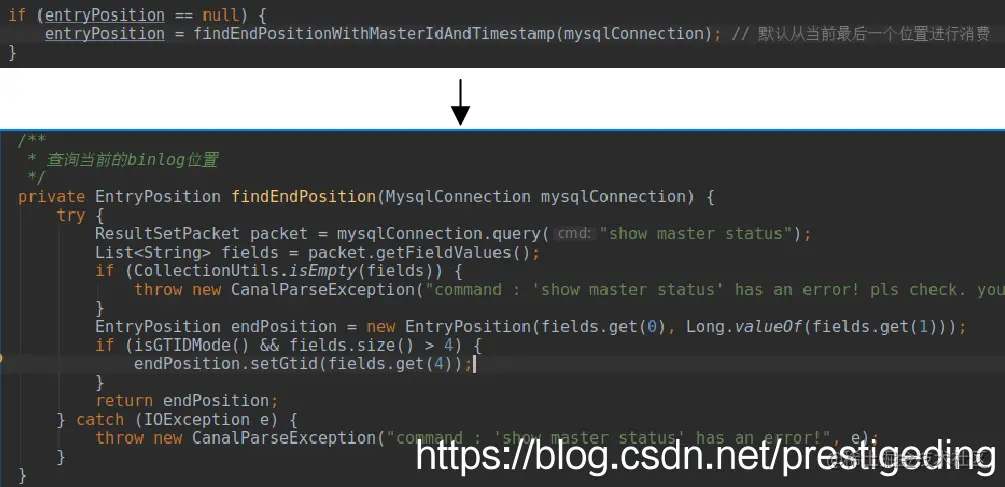The height and width of the screenshot is (487, 1005).
Task: Click the findEndPositionWithMasterIdAndTimestamp method call
Action: tap(374, 33)
